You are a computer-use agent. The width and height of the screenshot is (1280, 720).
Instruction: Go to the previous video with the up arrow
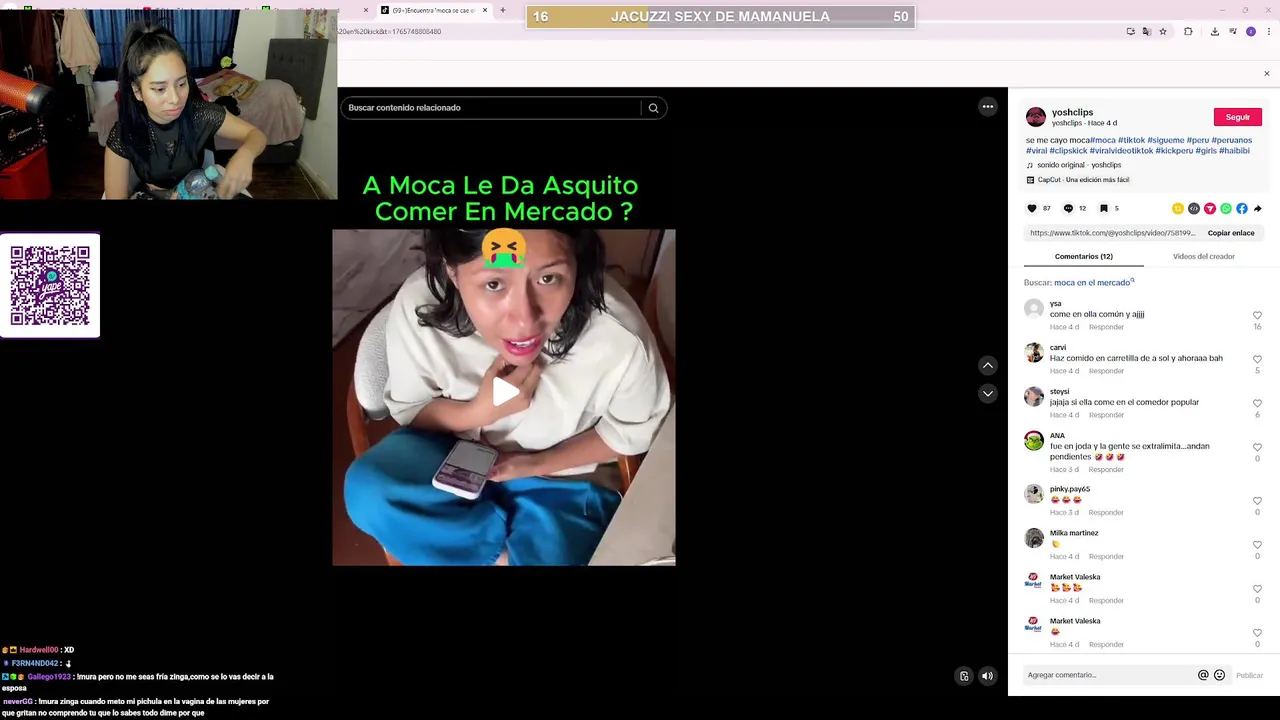coord(988,365)
